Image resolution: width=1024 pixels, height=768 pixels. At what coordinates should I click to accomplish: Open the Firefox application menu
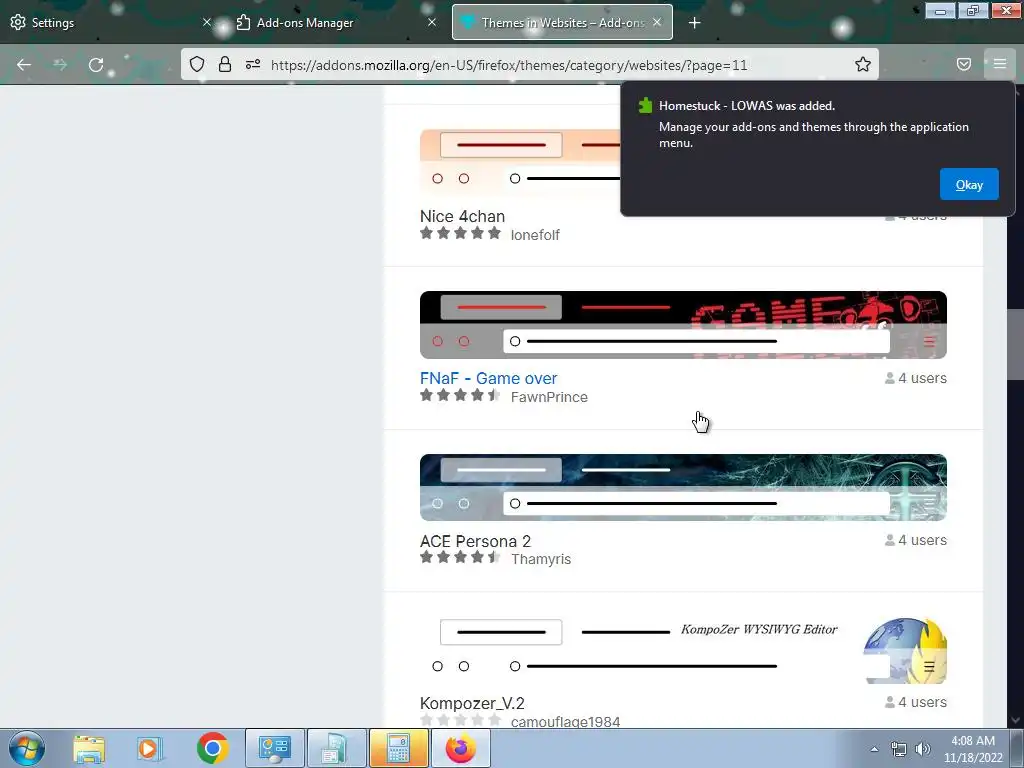[1000, 64]
